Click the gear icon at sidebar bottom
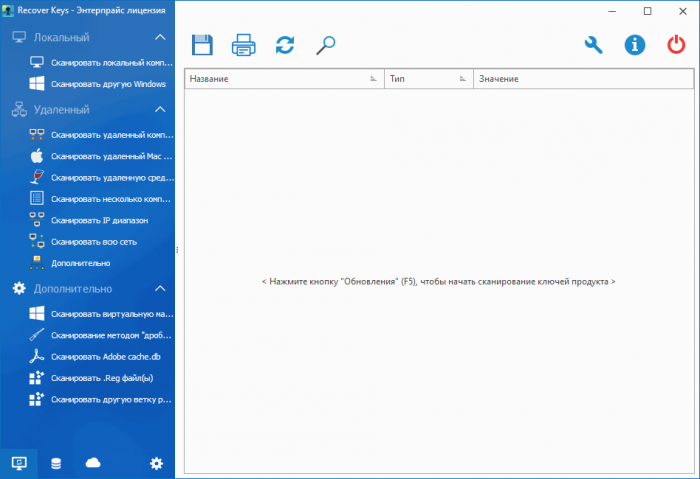This screenshot has height=479, width=700. point(156,462)
